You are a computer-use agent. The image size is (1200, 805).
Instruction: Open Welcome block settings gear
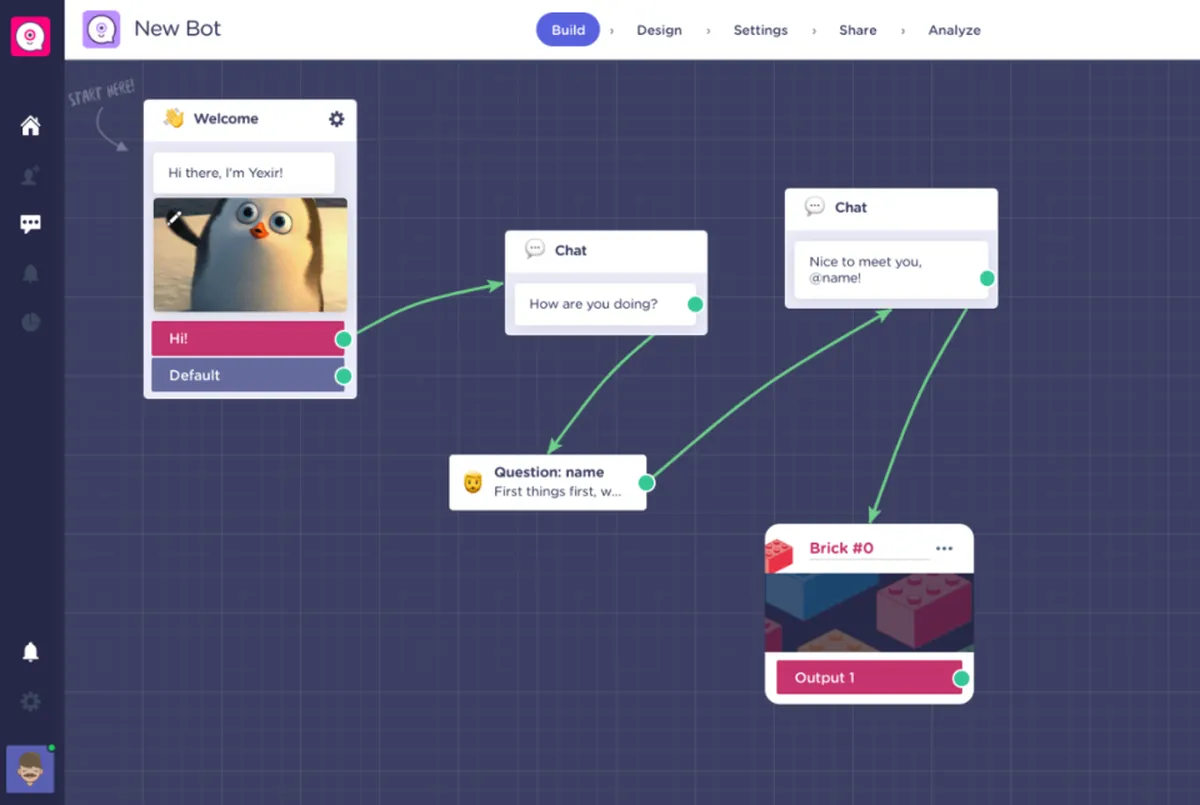[337, 119]
